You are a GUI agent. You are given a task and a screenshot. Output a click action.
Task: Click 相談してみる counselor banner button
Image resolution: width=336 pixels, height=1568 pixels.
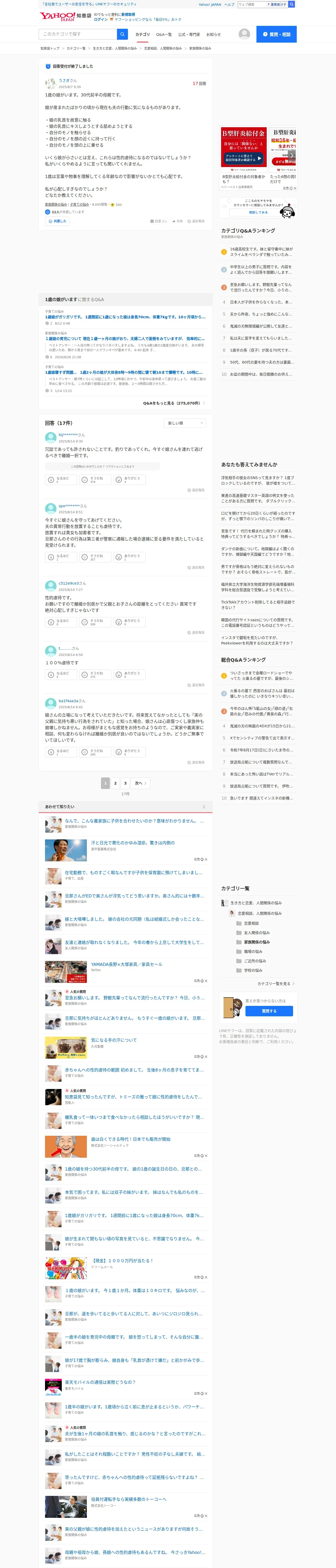(x=258, y=212)
